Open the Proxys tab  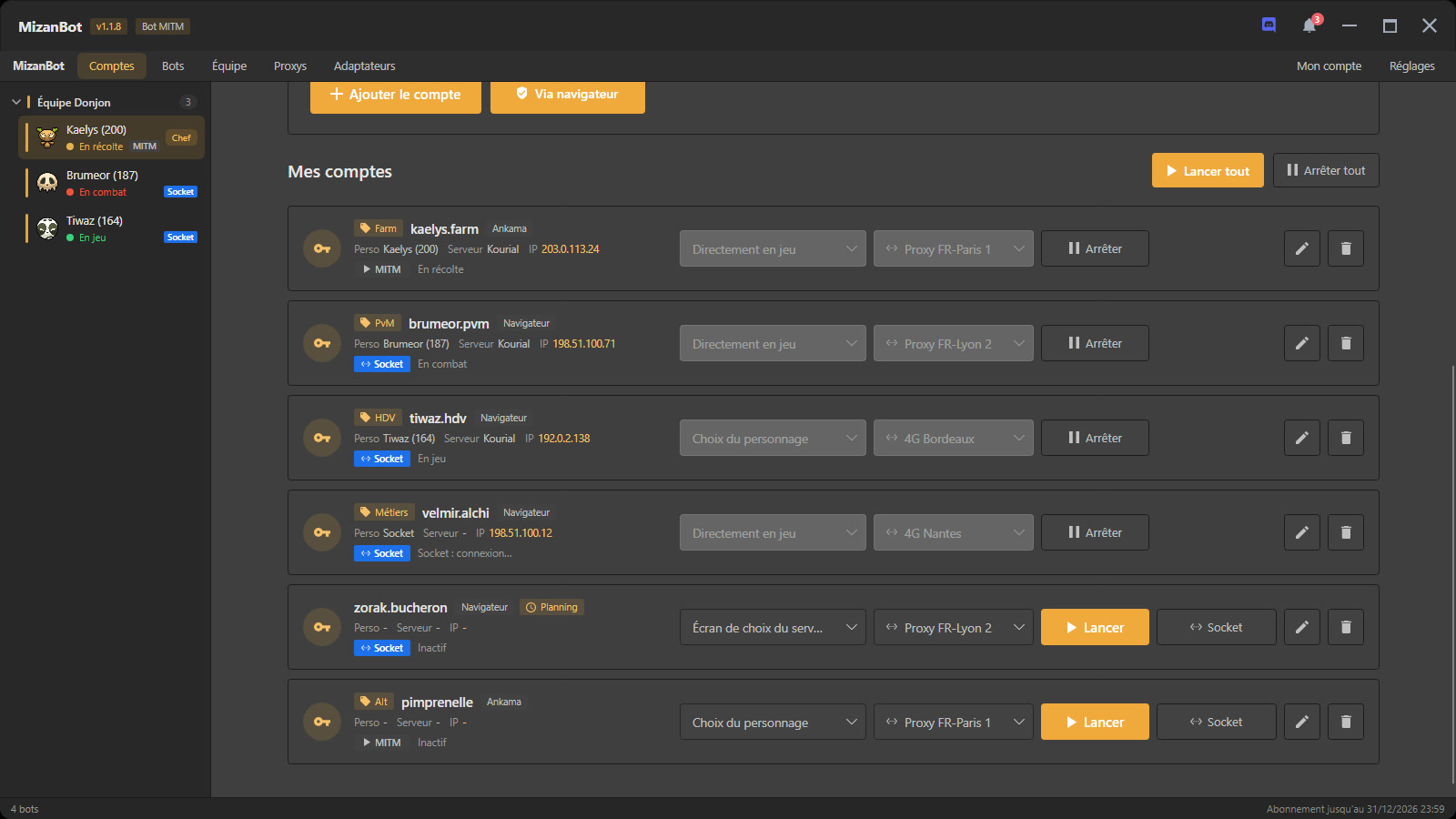click(290, 66)
